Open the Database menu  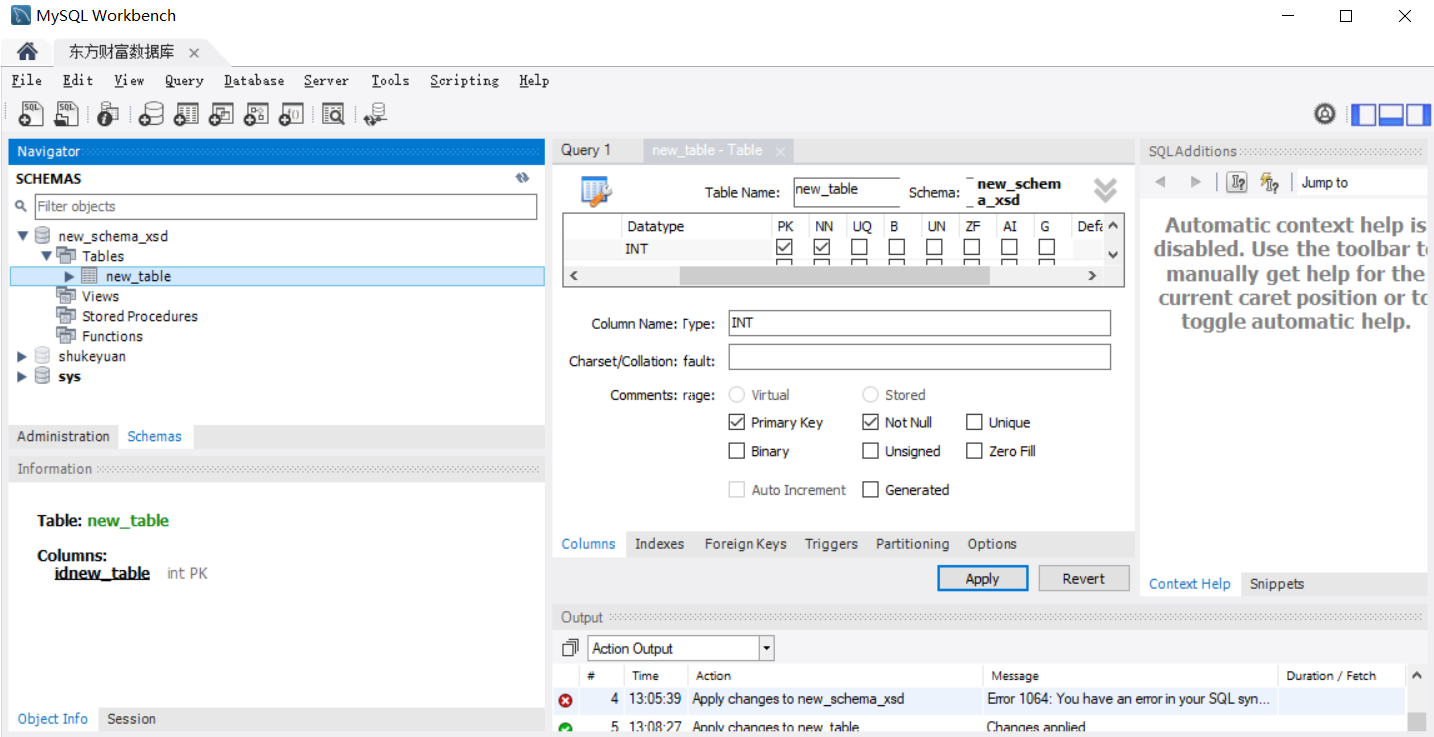coord(254,81)
